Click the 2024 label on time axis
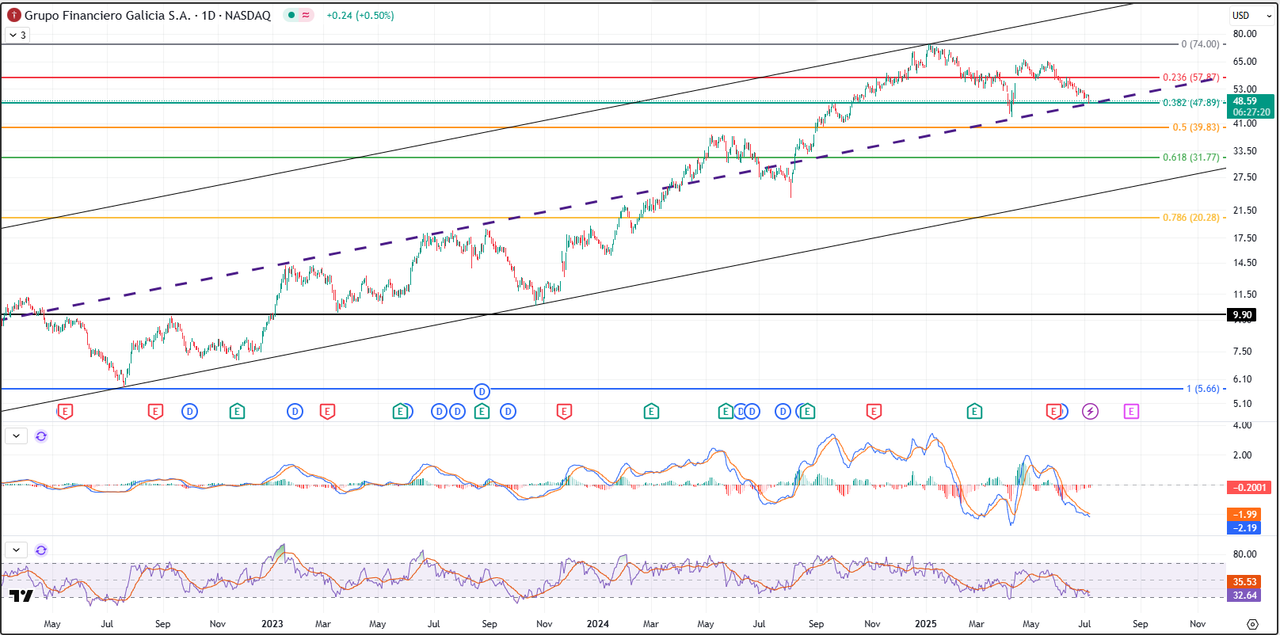 coord(599,623)
